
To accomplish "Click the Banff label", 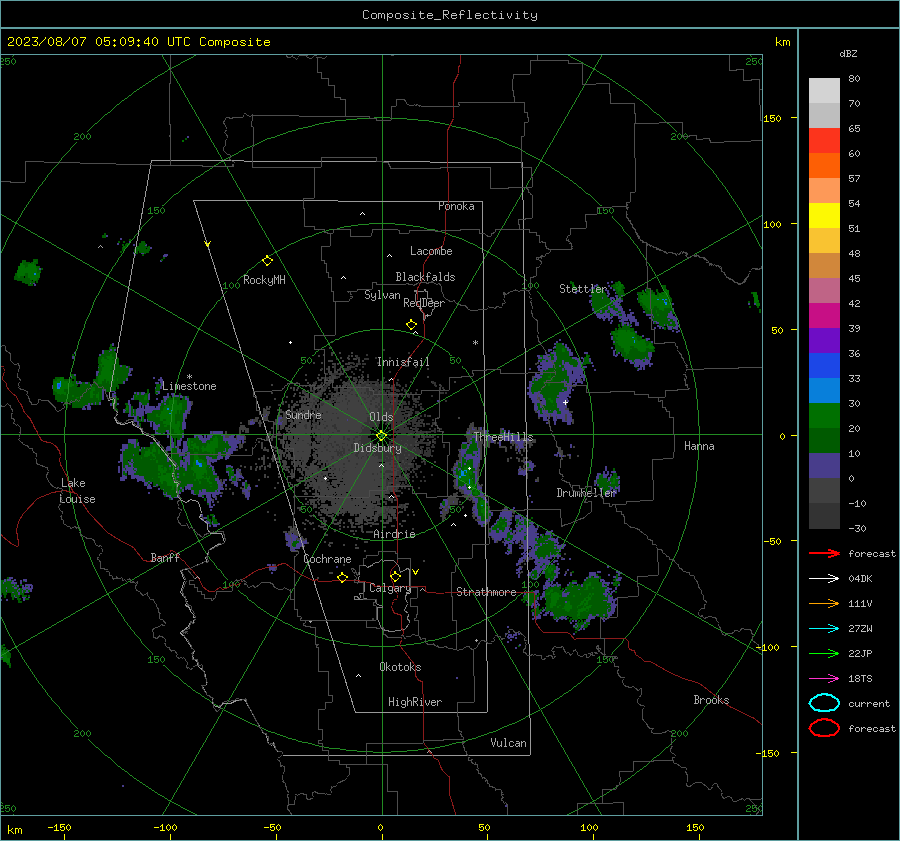I will point(165,558).
